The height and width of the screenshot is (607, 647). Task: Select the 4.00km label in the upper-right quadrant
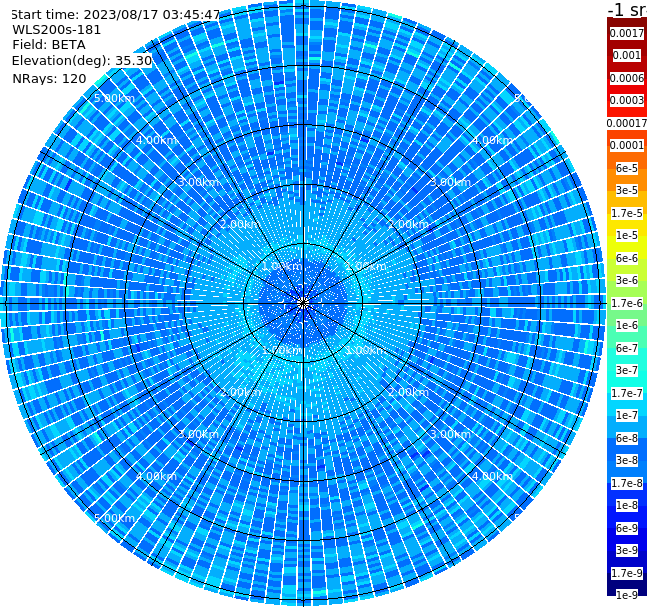click(492, 140)
